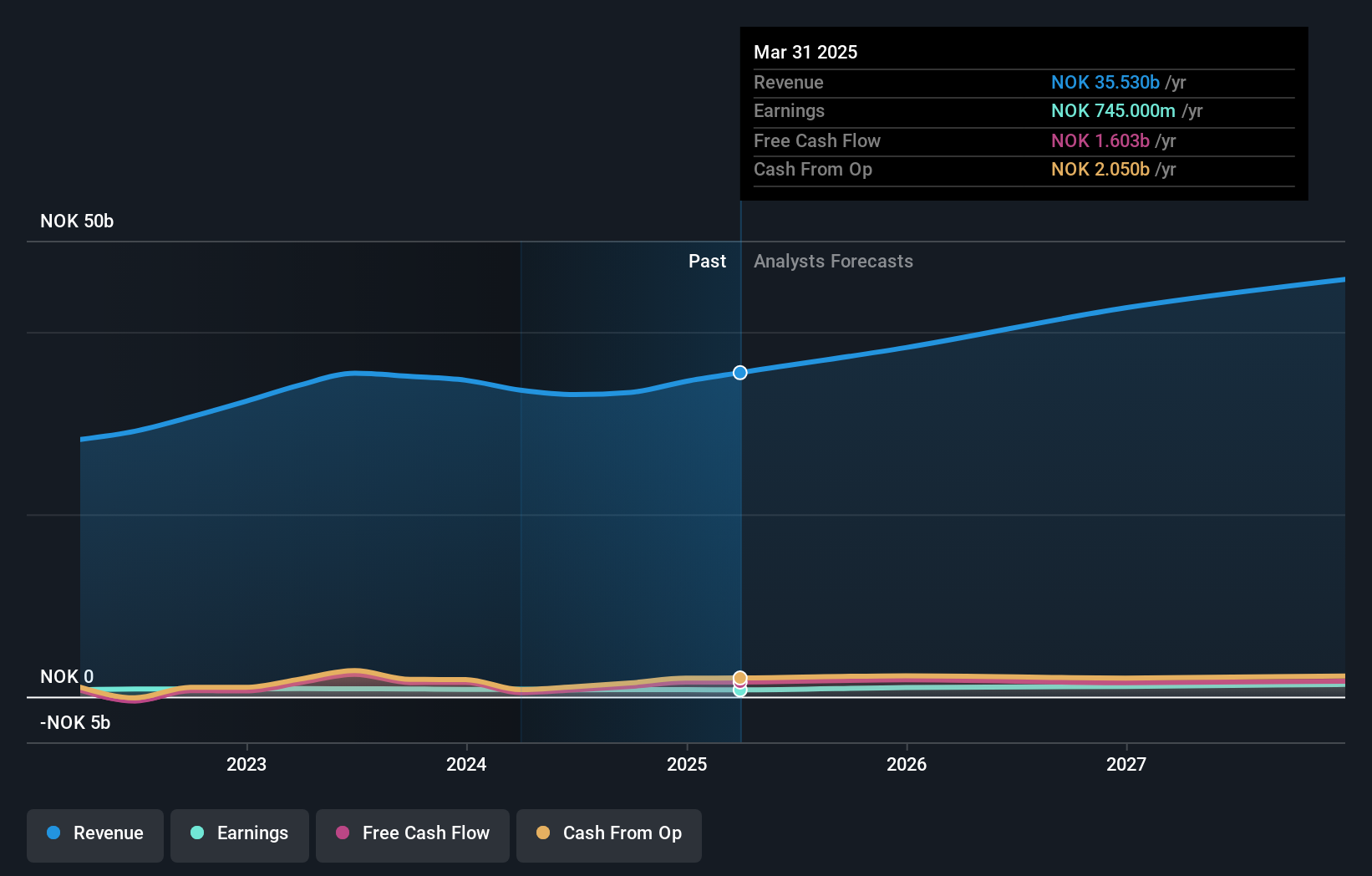Click the Past region label
Image resolution: width=1372 pixels, height=876 pixels.
click(707, 262)
